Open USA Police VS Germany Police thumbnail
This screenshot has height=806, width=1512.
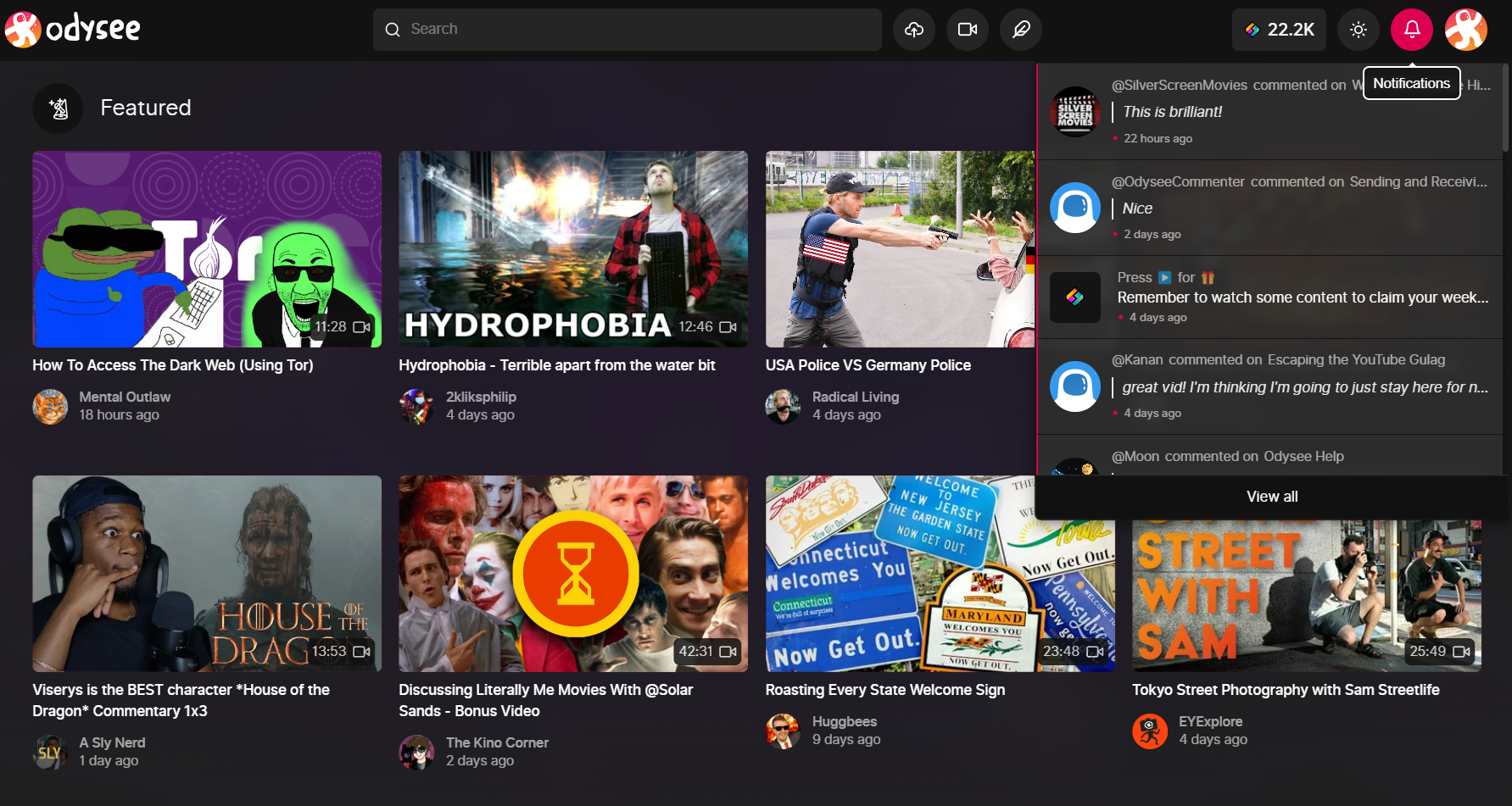pyautogui.click(x=900, y=249)
